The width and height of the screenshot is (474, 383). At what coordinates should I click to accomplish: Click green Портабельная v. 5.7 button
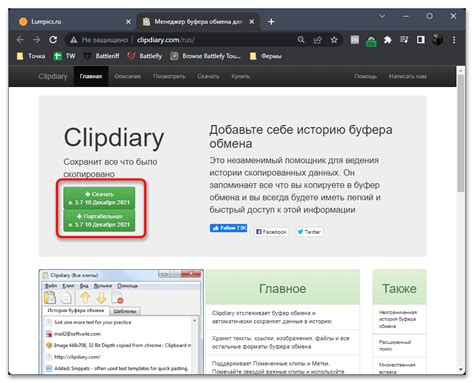coord(99,220)
